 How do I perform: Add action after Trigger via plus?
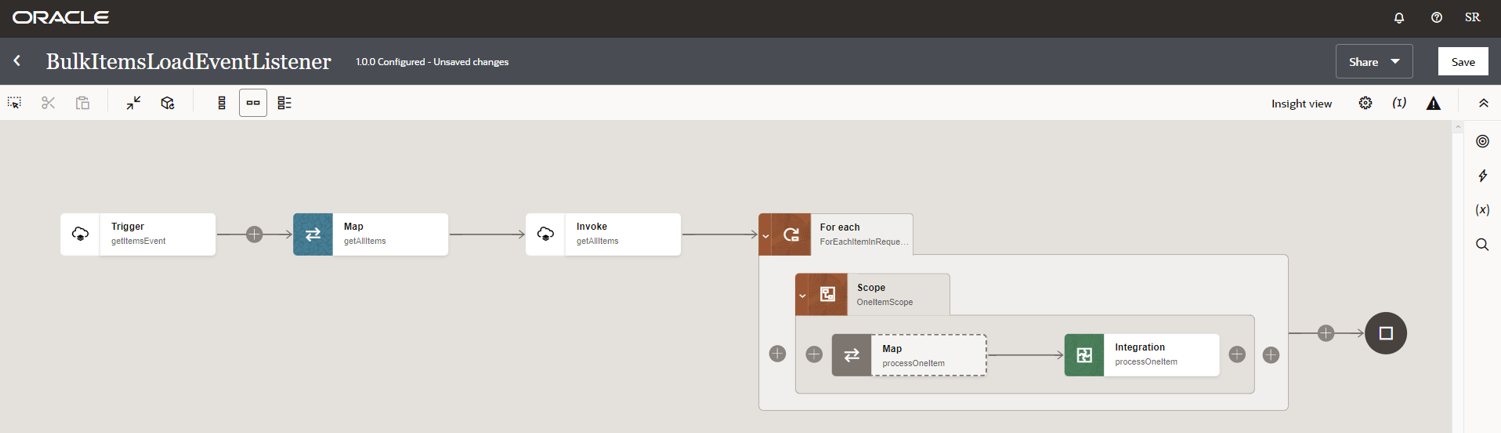click(x=254, y=234)
